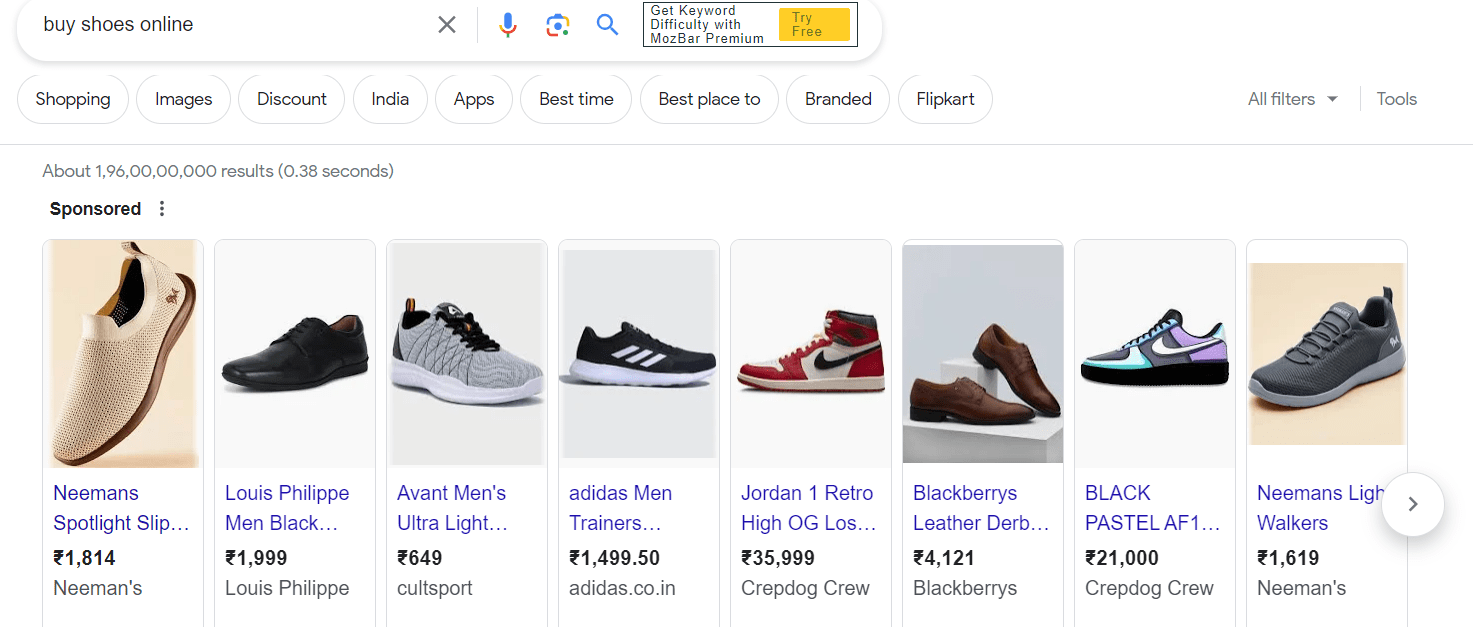Click the blue search magnifier icon

[x=607, y=24]
